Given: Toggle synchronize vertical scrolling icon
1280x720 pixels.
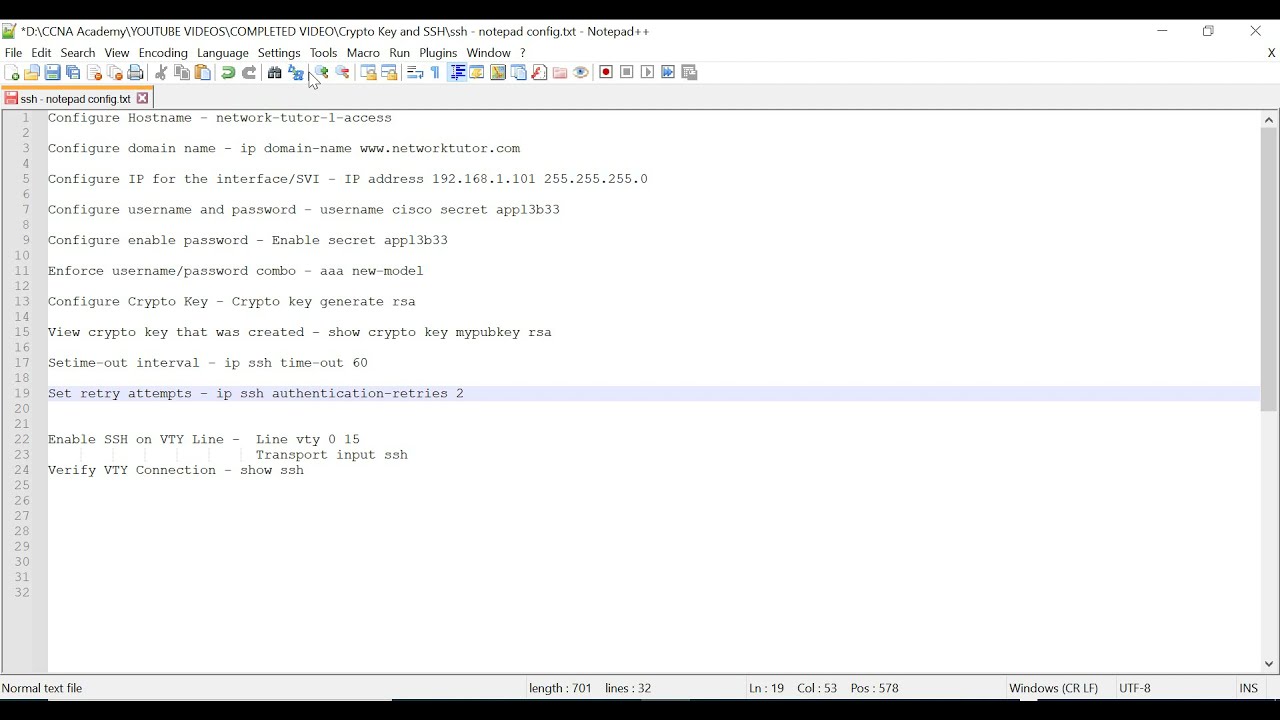Looking at the screenshot, I should pos(368,73).
